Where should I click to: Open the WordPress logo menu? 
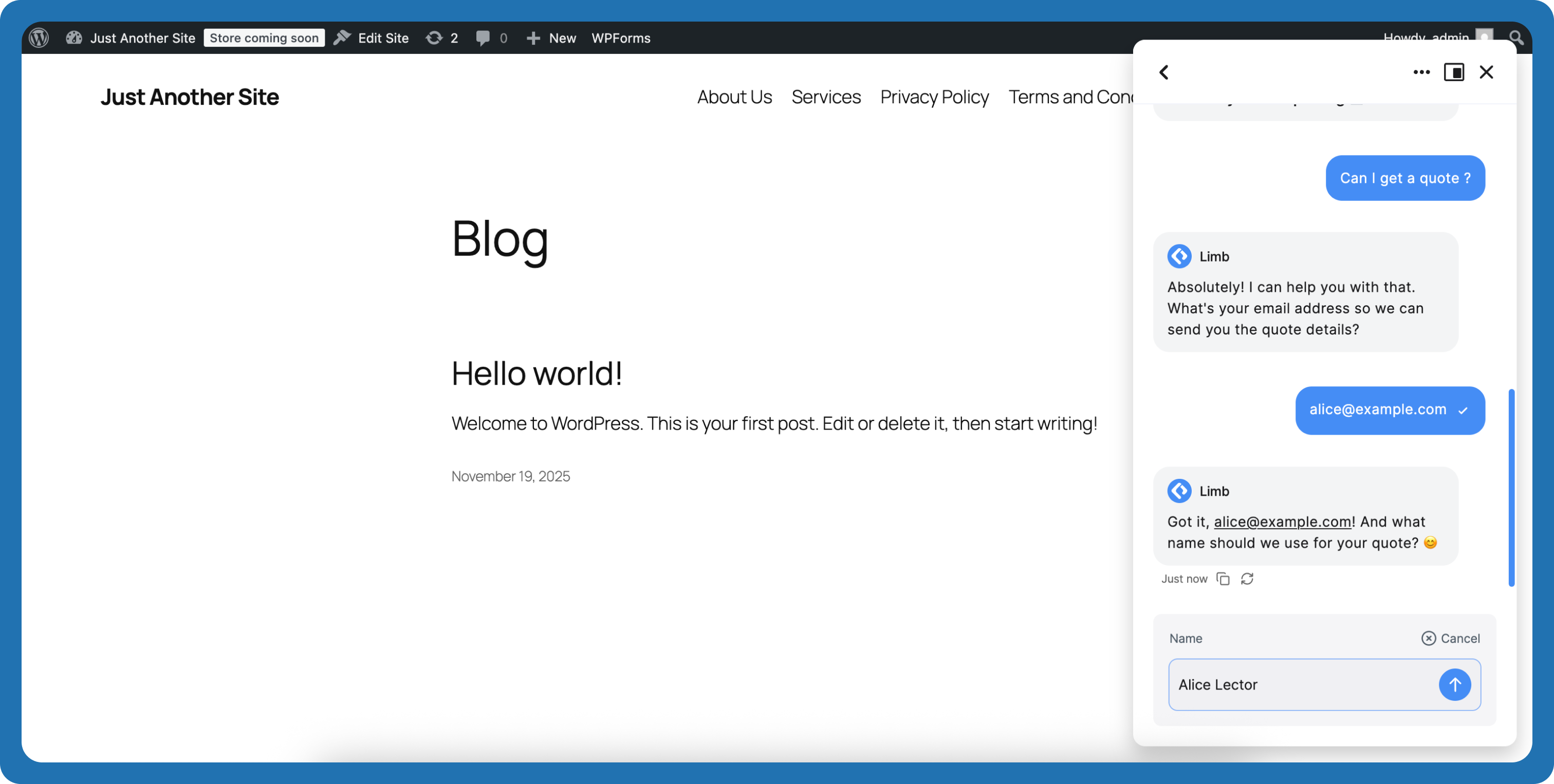point(39,38)
